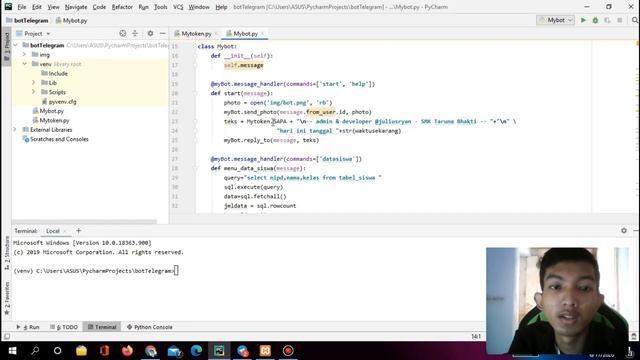Open the Help menu
Viewport: 640px width, 360px height.
point(221,7)
